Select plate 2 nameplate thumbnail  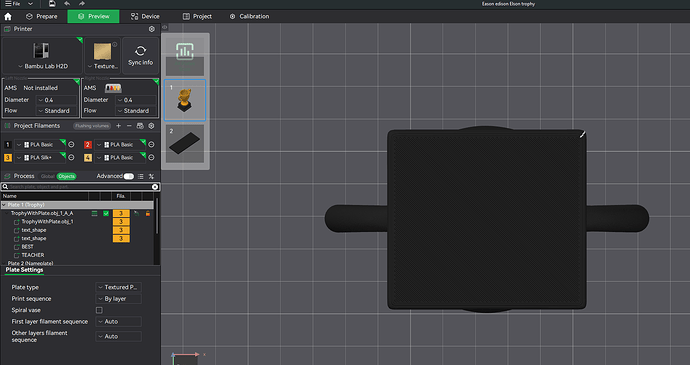185,144
